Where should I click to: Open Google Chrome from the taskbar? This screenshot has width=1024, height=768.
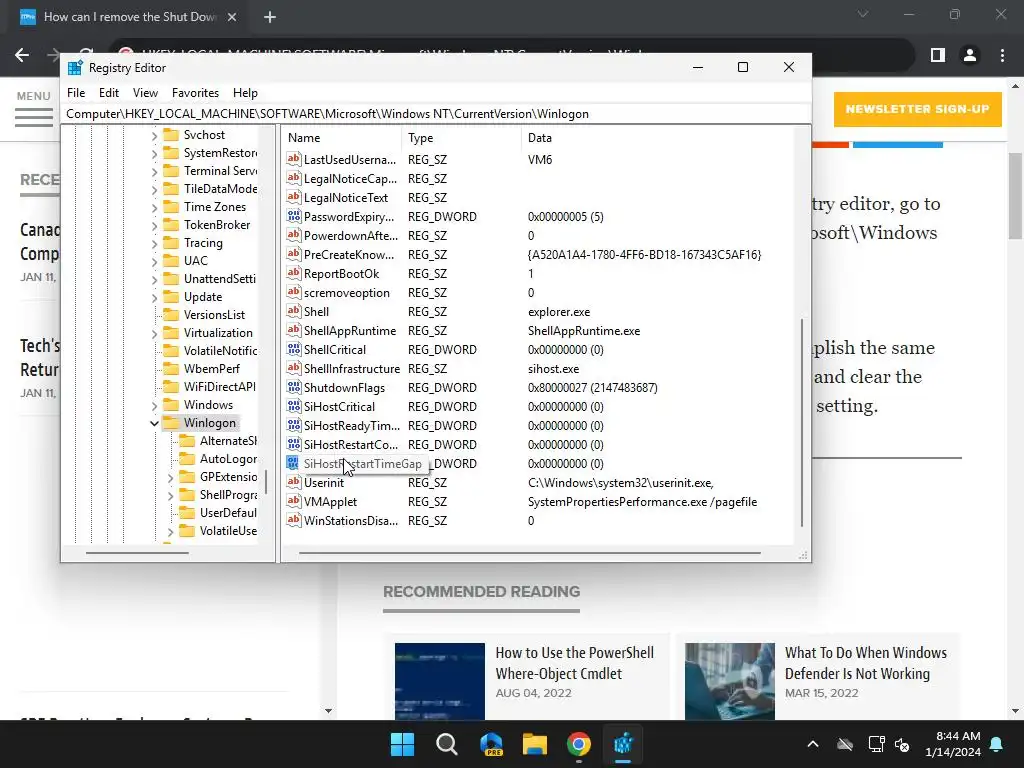pyautogui.click(x=579, y=744)
